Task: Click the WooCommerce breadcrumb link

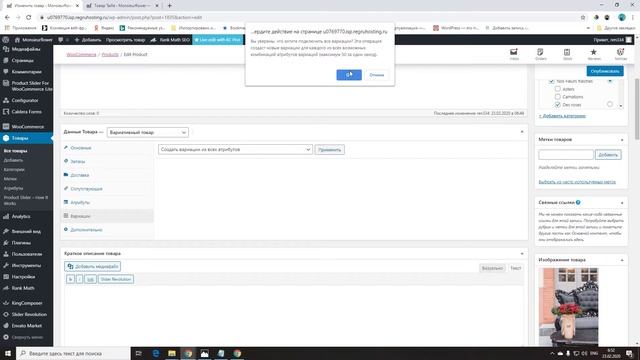Action: tap(81, 54)
